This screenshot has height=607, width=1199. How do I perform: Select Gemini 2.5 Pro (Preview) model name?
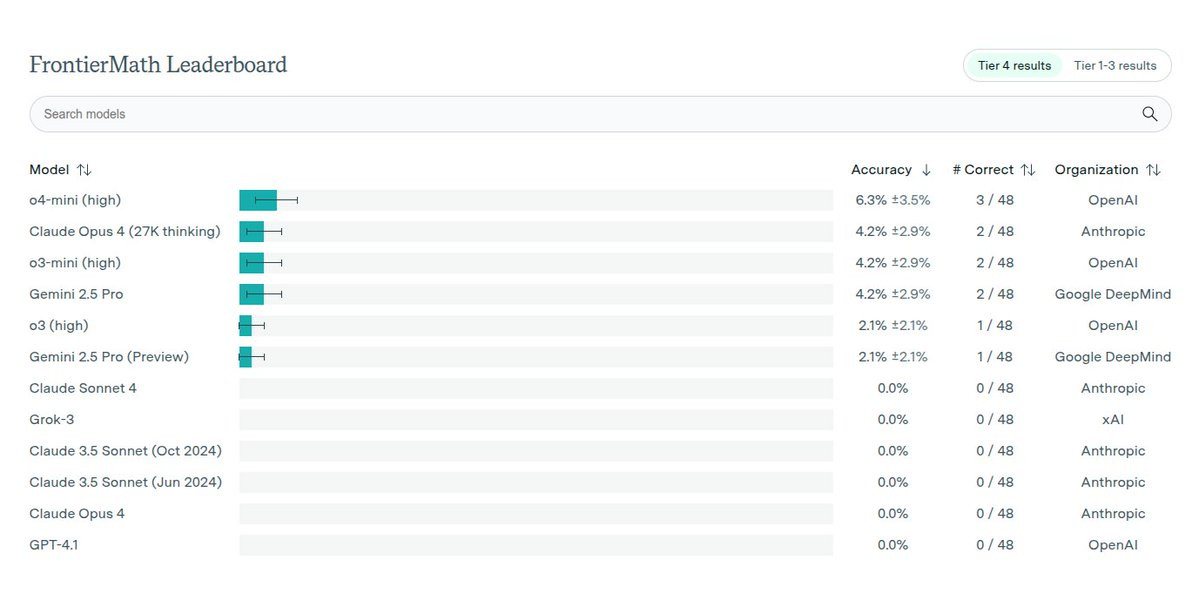tap(109, 357)
